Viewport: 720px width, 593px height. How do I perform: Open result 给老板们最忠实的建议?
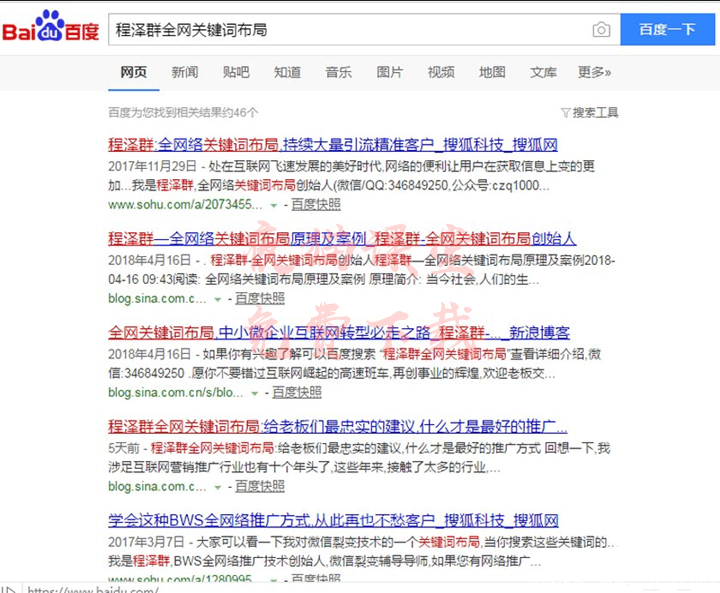pyautogui.click(x=338, y=427)
